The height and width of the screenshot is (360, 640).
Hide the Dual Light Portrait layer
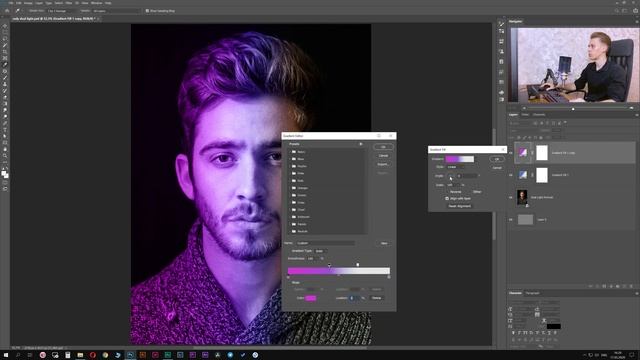[511, 198]
